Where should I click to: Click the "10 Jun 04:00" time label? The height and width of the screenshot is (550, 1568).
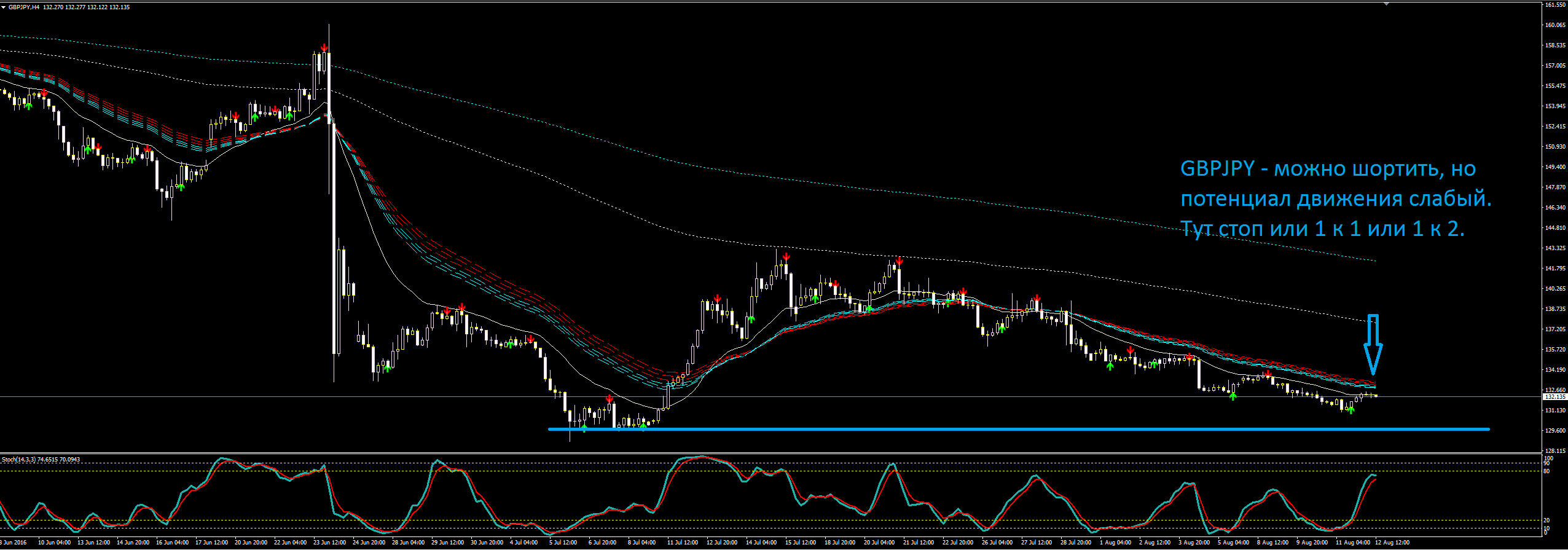(55, 543)
